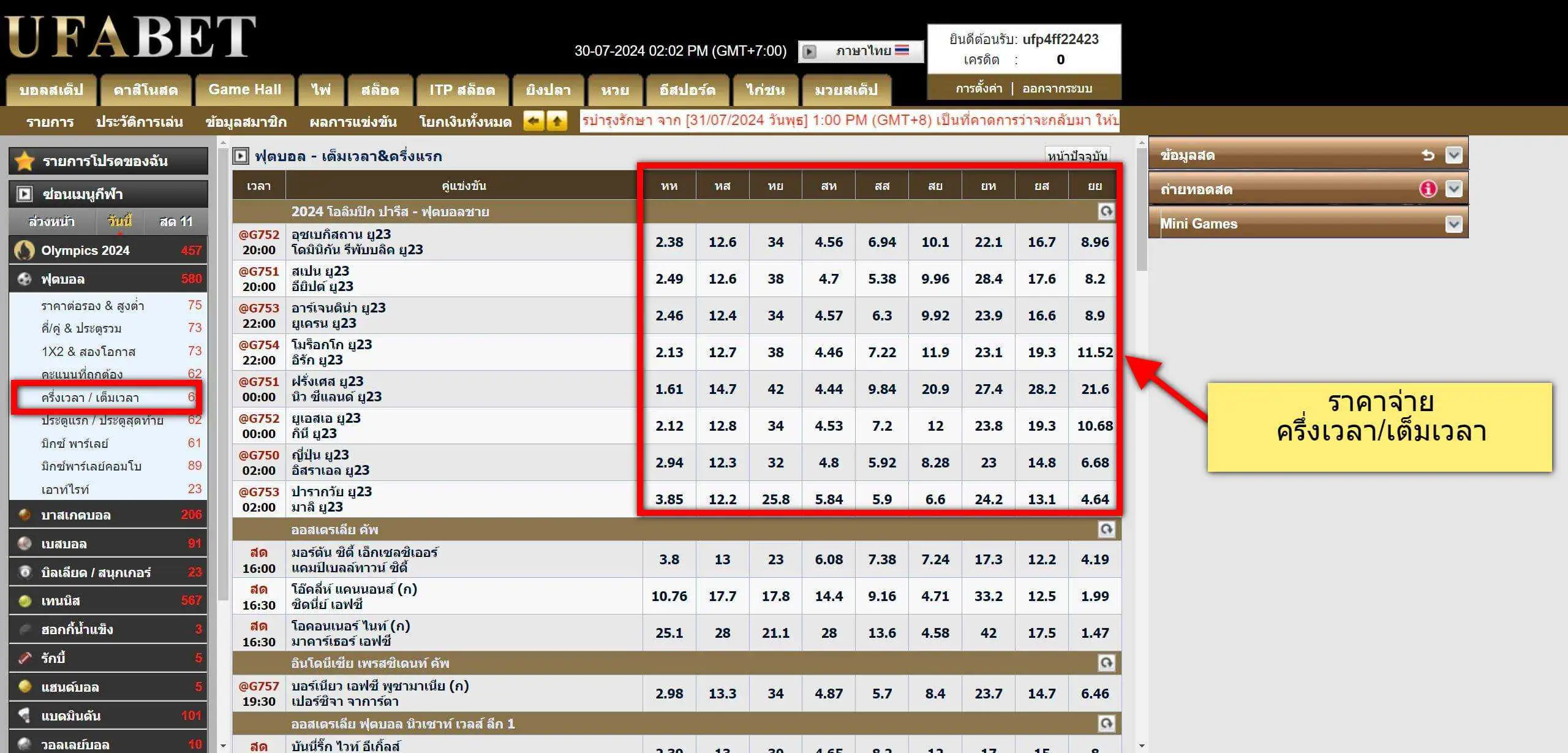The width and height of the screenshot is (1568, 753).
Task: Expand the Mini Games panel
Action: pos(1454,224)
